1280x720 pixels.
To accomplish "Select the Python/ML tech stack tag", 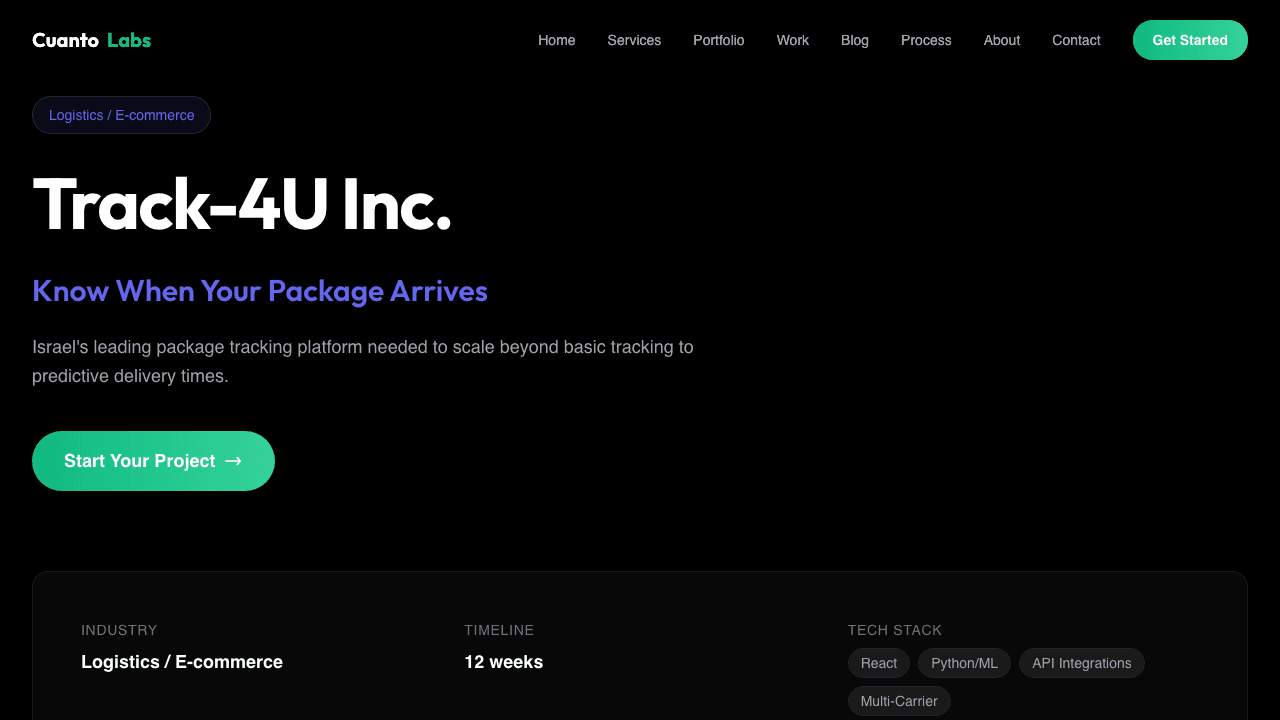I will tap(964, 663).
